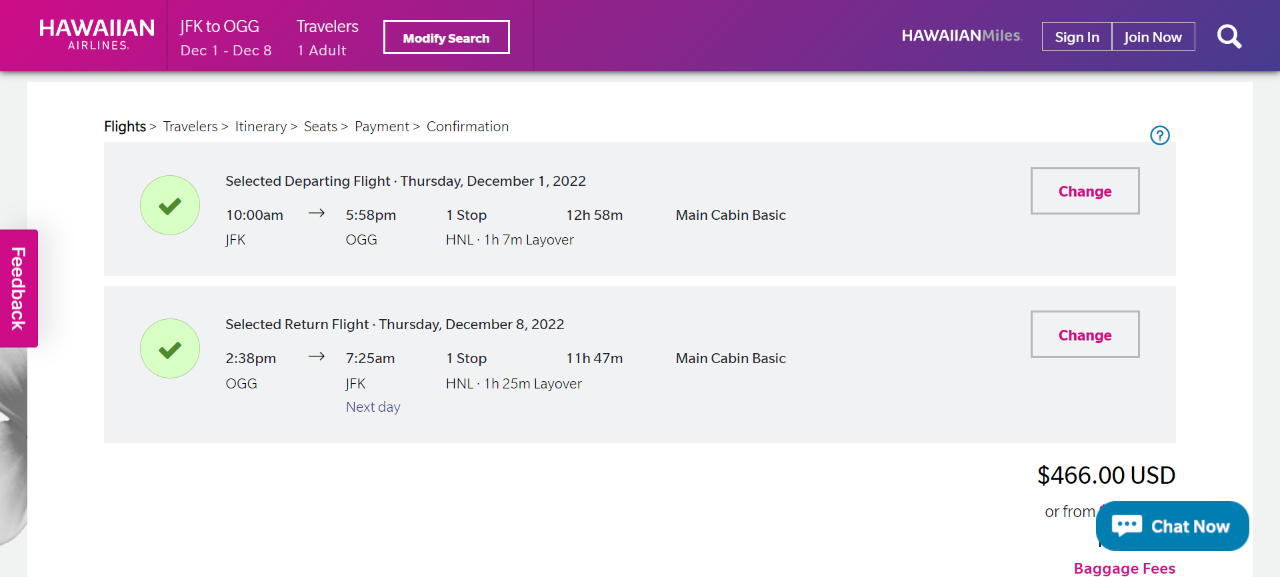Click the Payment breadcrumb step
This screenshot has width=1280, height=577.
(382, 127)
